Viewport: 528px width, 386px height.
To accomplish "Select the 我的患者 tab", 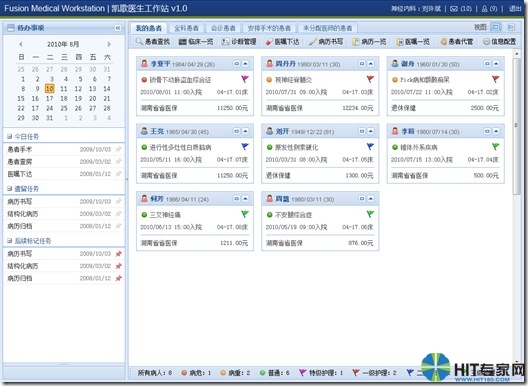I will [148, 28].
